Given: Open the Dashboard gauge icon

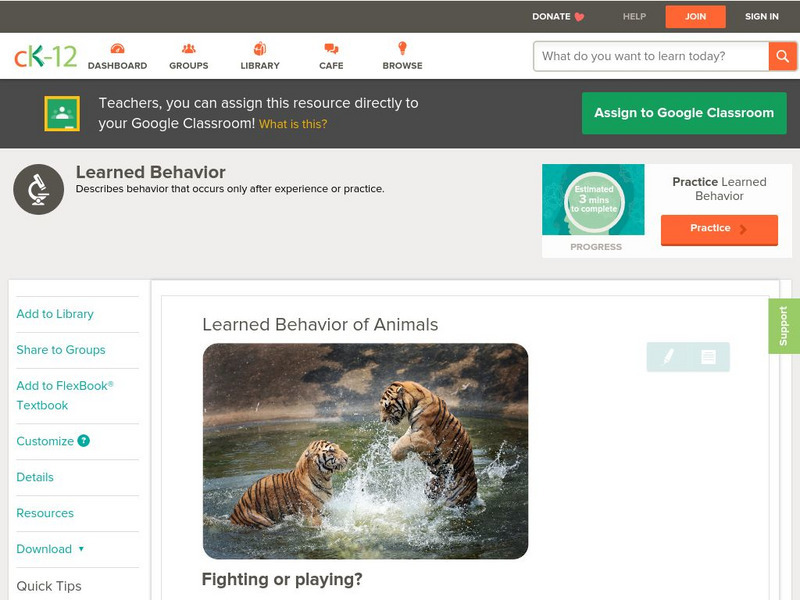Looking at the screenshot, I should tap(117, 48).
